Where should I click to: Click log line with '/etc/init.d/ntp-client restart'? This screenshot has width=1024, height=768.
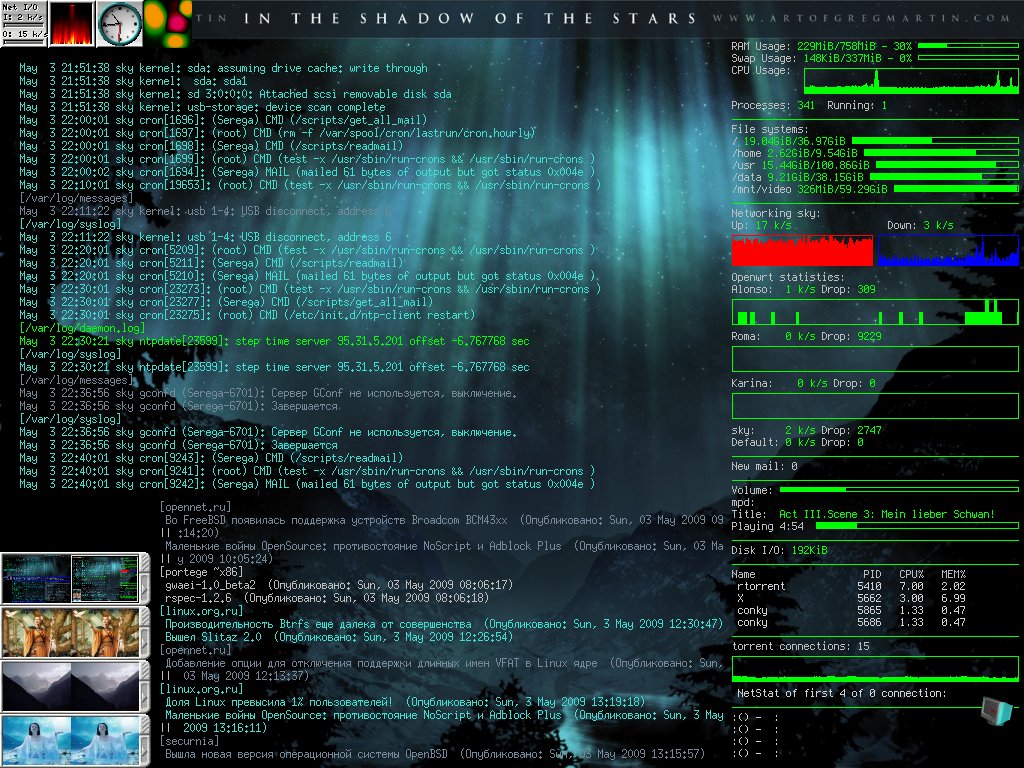point(248,315)
